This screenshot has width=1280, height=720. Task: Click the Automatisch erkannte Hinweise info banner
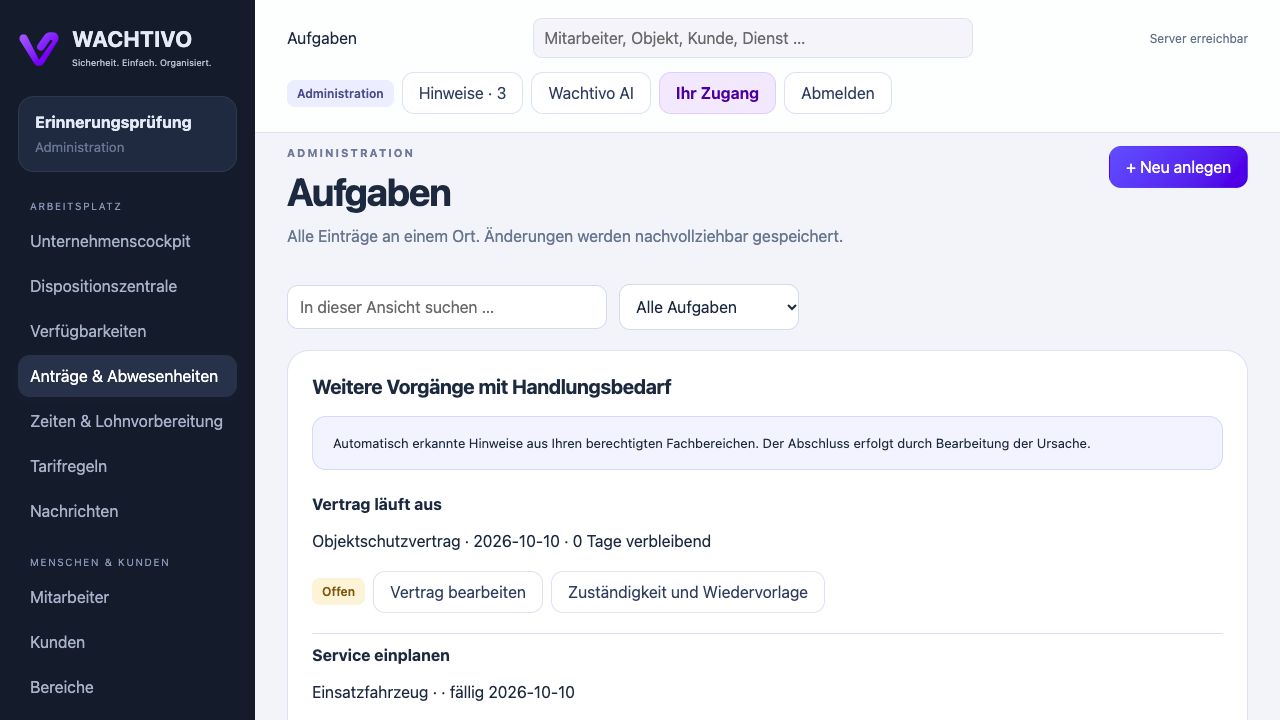click(x=767, y=443)
